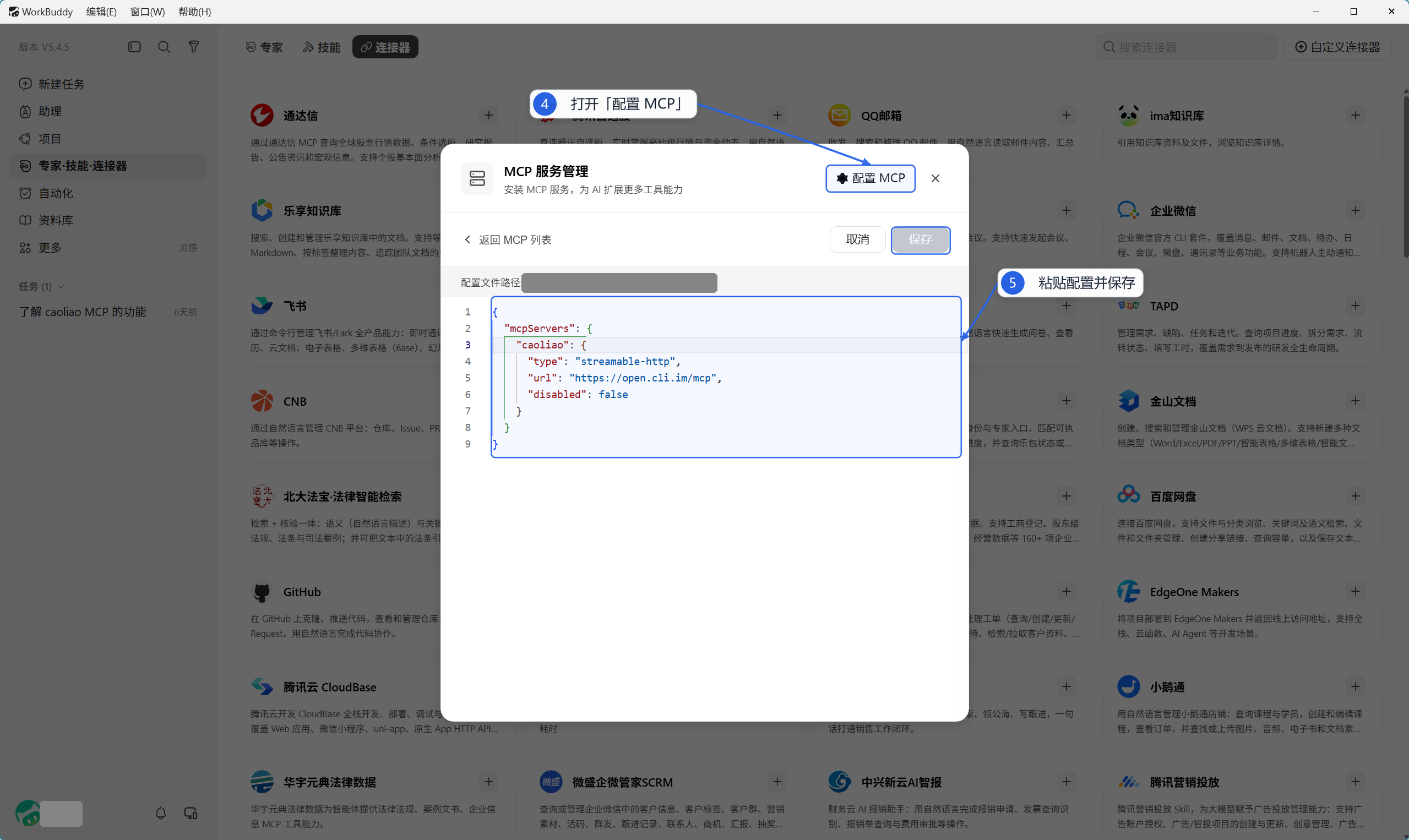Add the 中兴新云AI智报 connector with plus
Screen dimensions: 1409x840
[1067, 782]
